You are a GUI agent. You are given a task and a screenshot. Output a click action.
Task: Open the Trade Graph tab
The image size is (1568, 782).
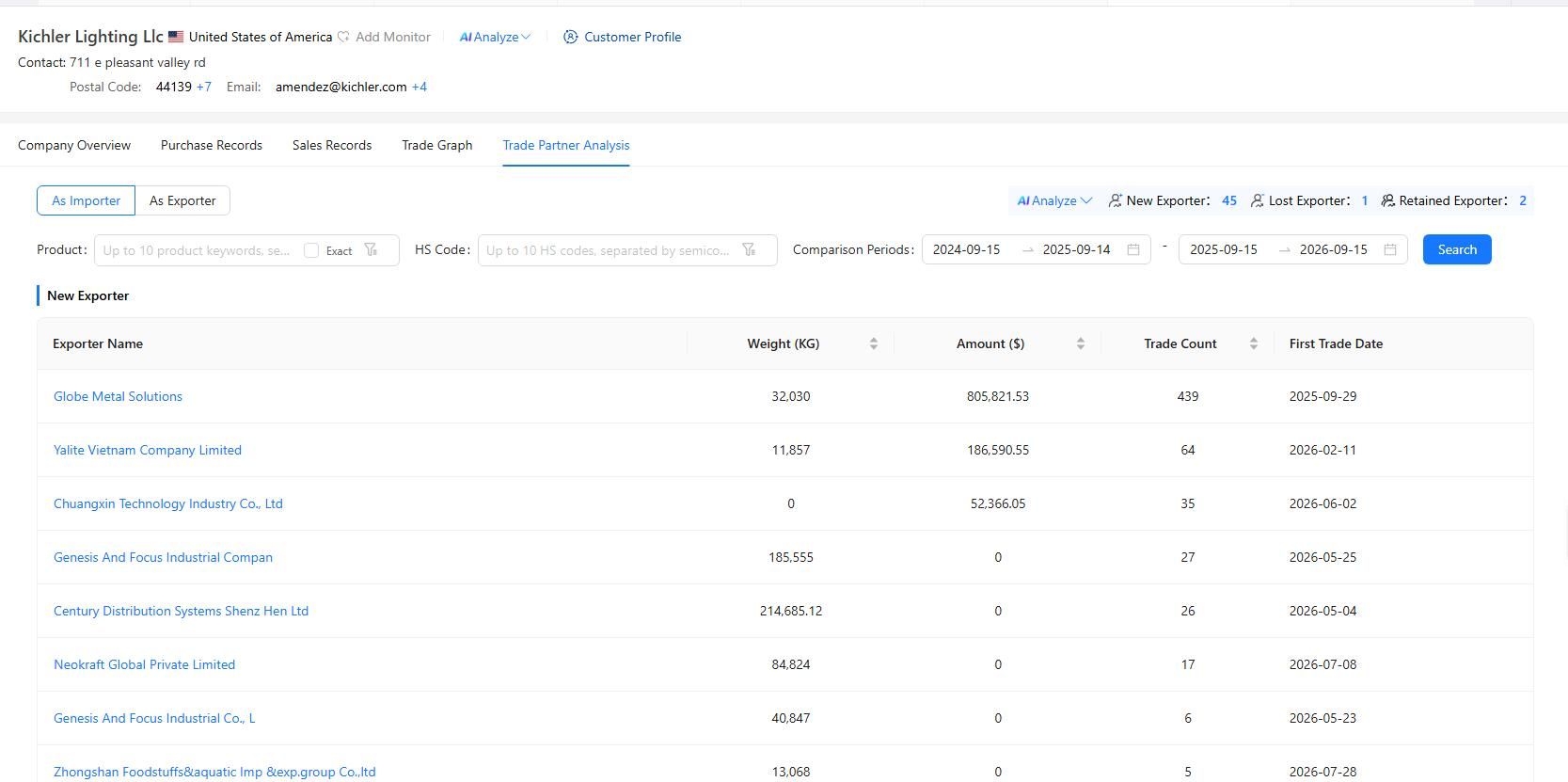click(437, 145)
